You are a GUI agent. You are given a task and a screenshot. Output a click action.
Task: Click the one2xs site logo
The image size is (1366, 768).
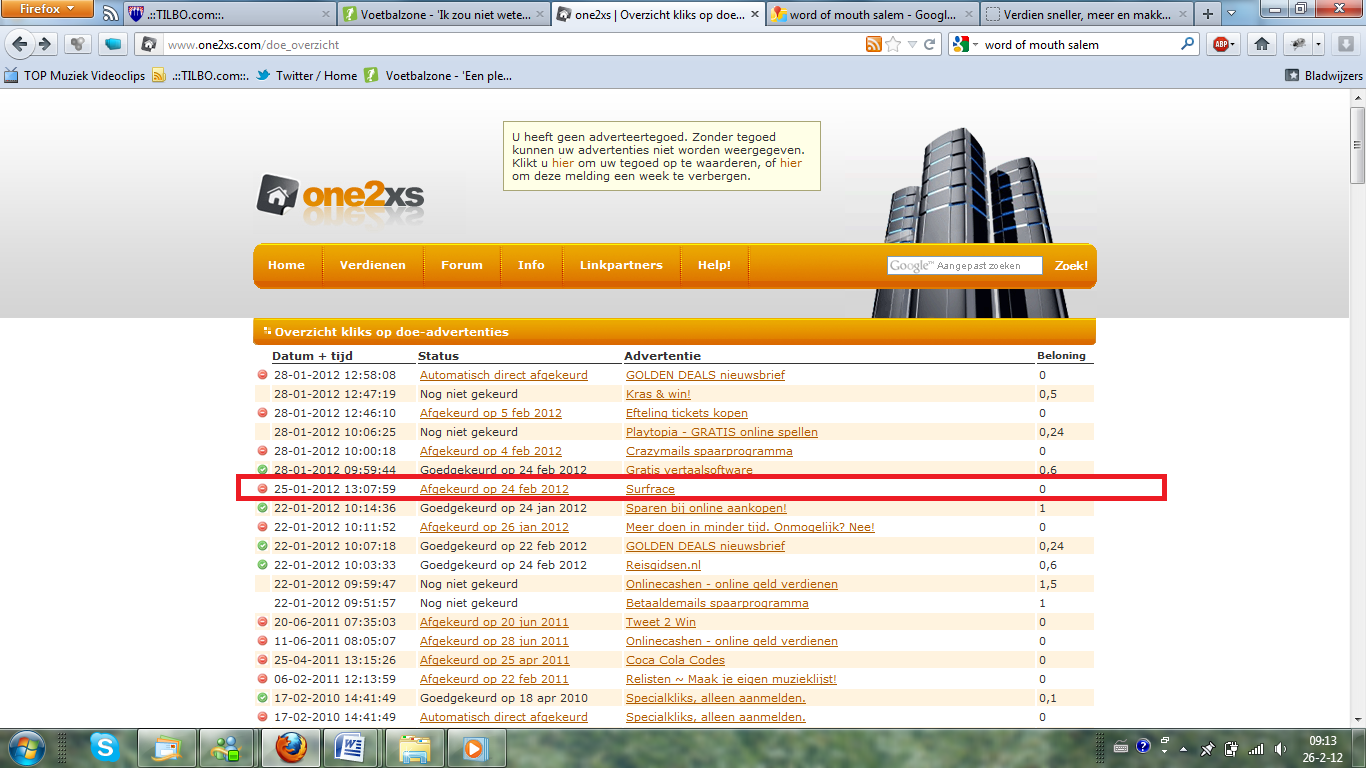[x=340, y=196]
